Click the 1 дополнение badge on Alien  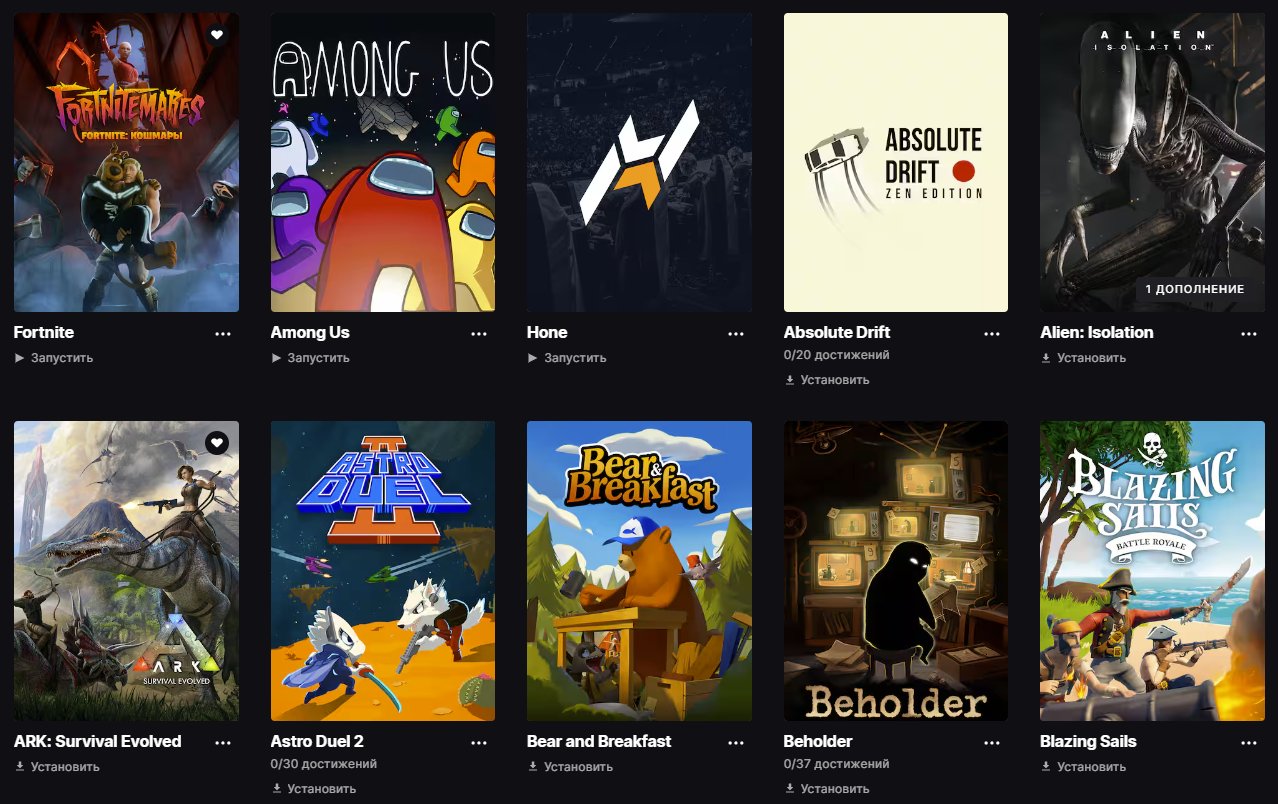tap(1194, 289)
